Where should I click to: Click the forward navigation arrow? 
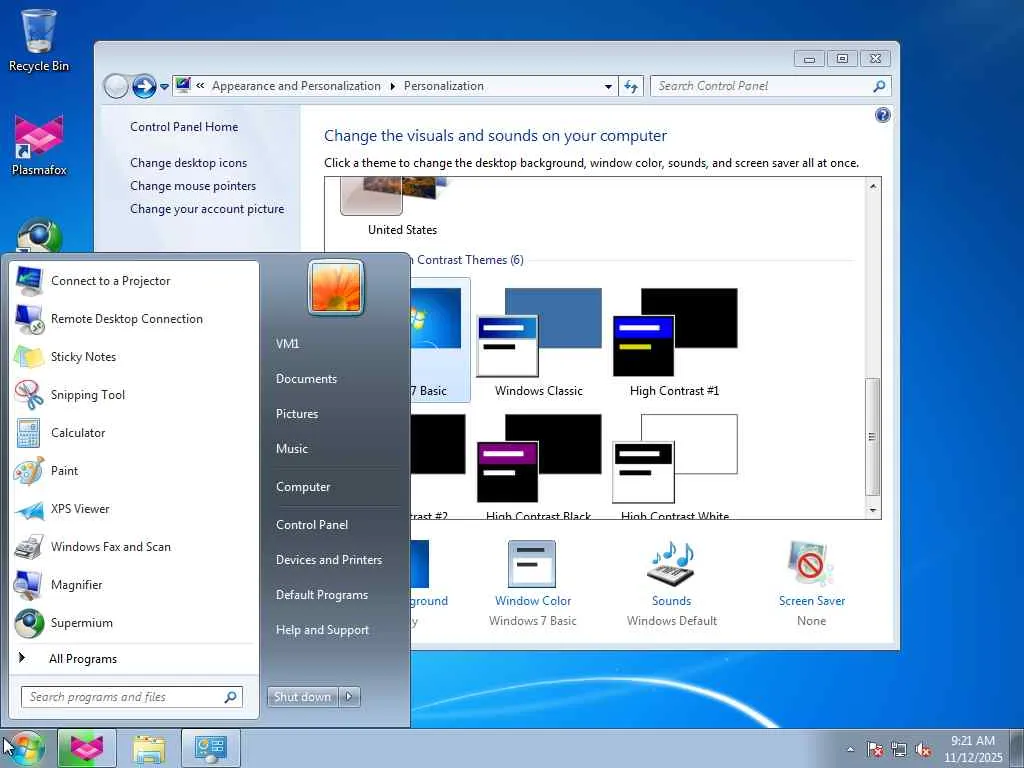(144, 86)
